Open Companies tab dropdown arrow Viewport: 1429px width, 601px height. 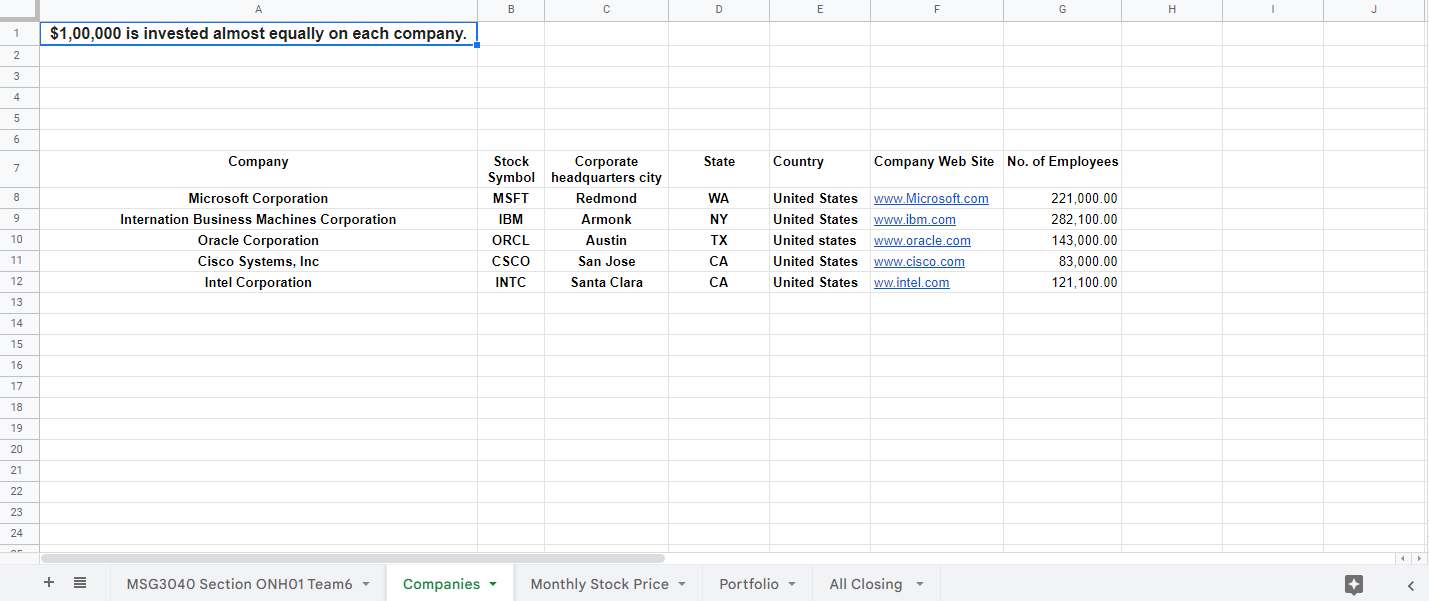pyautogui.click(x=493, y=585)
